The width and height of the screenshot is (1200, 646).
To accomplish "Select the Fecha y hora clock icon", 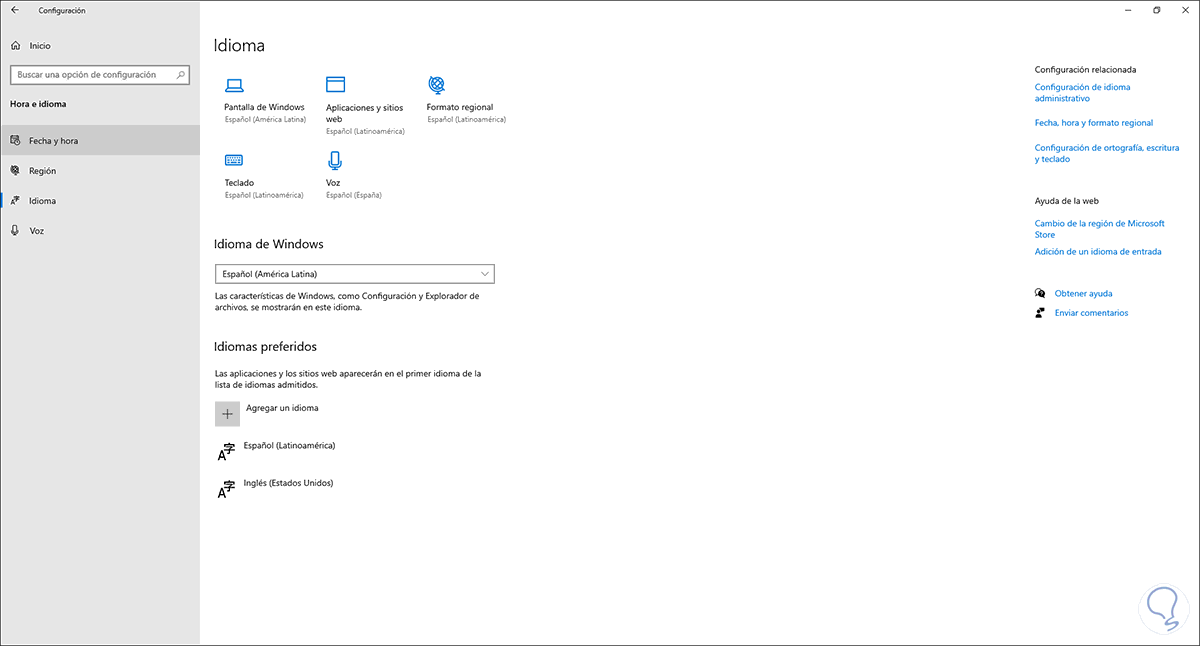I will coord(15,141).
